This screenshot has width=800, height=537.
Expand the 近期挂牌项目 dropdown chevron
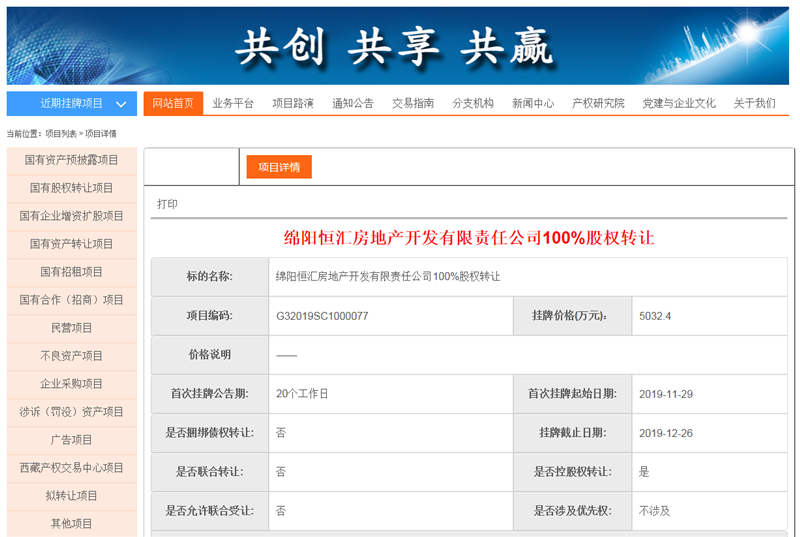click(121, 104)
